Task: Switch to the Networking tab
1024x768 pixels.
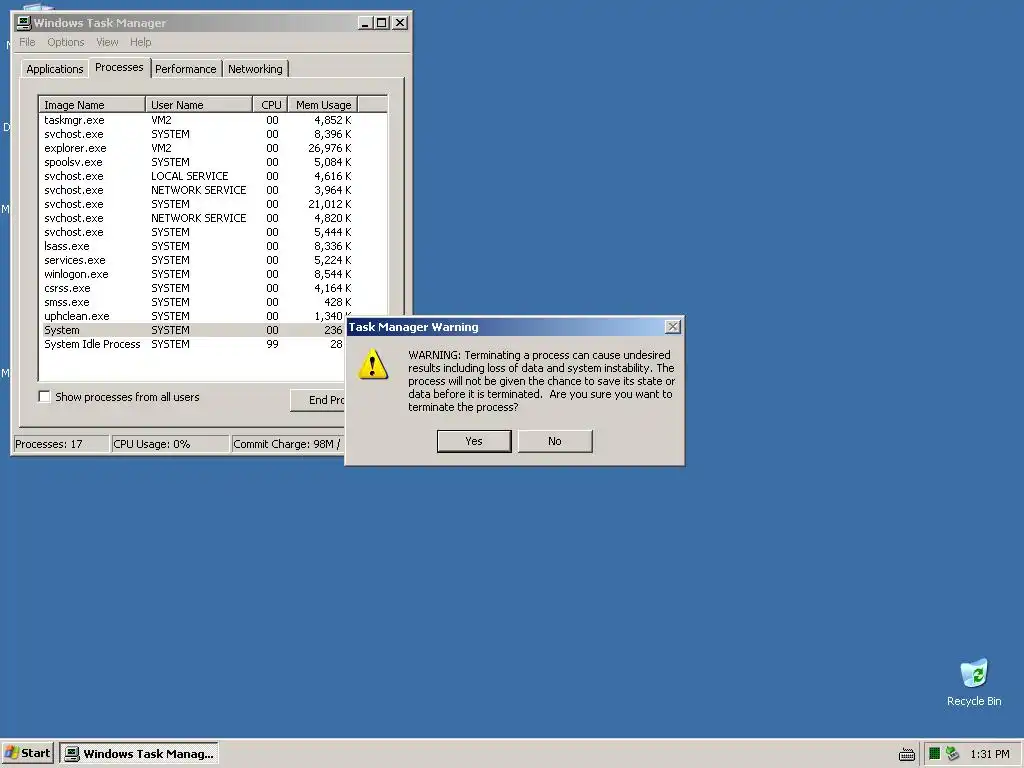Action: coord(255,69)
